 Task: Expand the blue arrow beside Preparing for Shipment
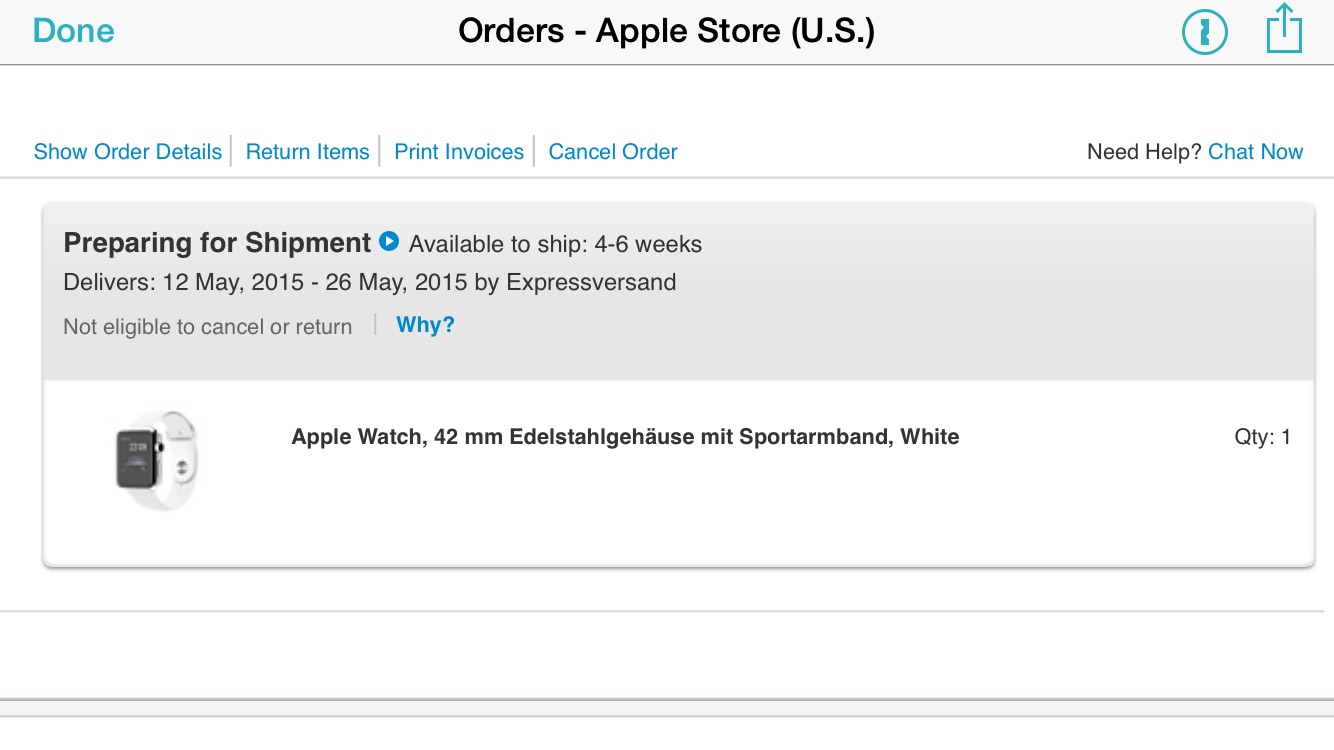click(390, 242)
